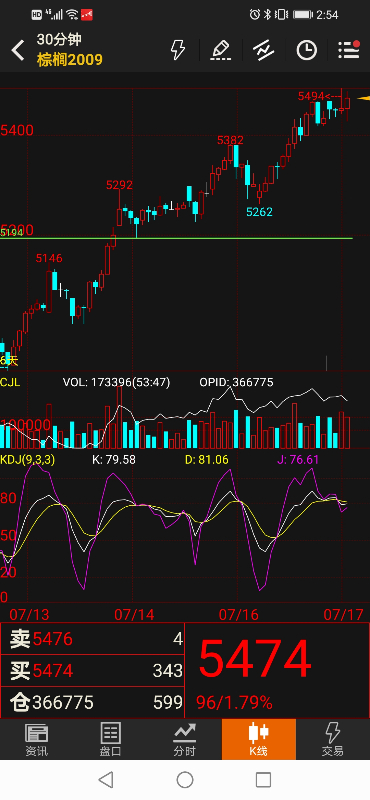The height and width of the screenshot is (800, 370).
Task: Open the 30分钟 period dropdown
Action: [x=59, y=40]
